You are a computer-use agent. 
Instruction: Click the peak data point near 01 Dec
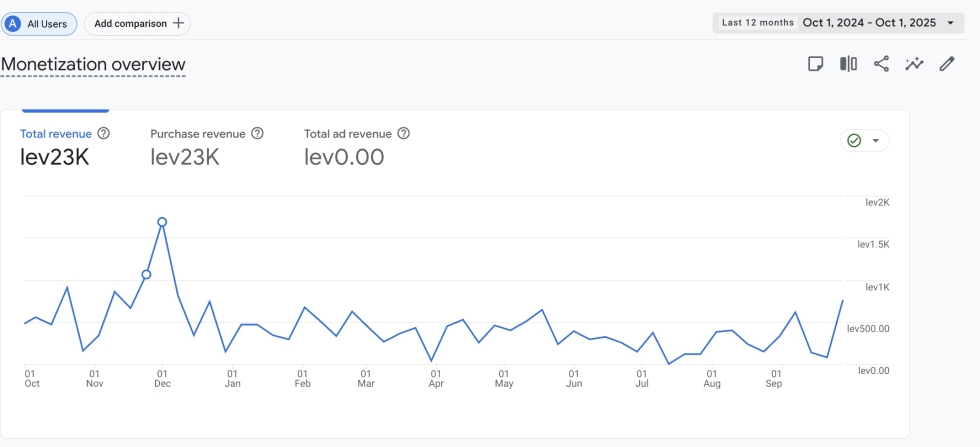(x=162, y=222)
